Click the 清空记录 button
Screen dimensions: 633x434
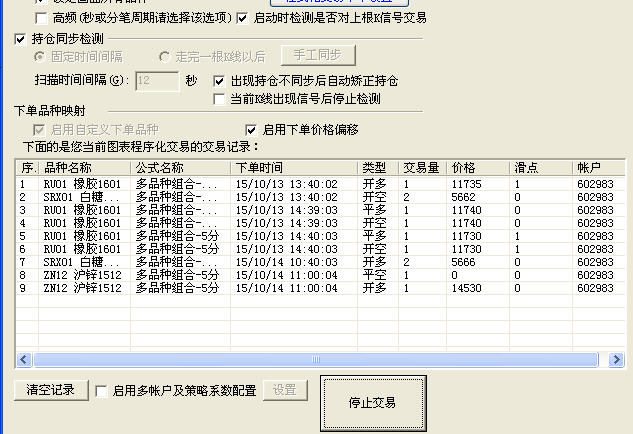(x=51, y=390)
